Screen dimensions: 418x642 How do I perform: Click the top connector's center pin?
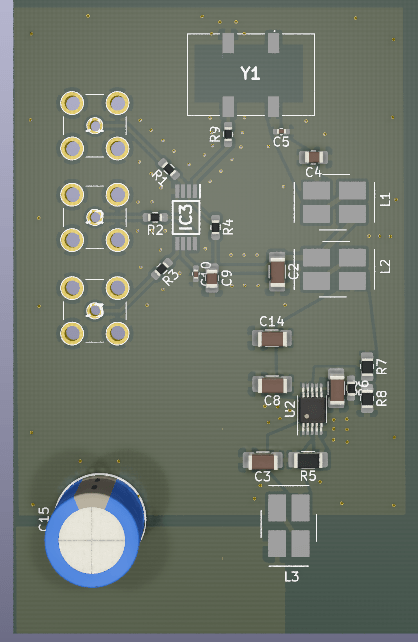point(95,125)
